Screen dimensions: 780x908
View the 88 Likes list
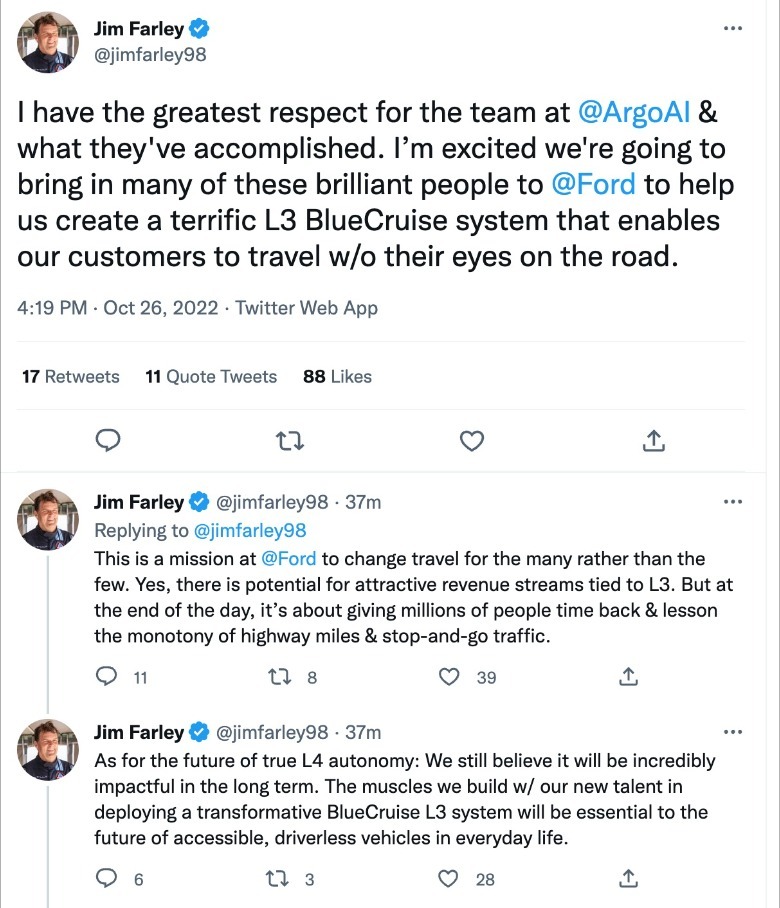point(337,377)
